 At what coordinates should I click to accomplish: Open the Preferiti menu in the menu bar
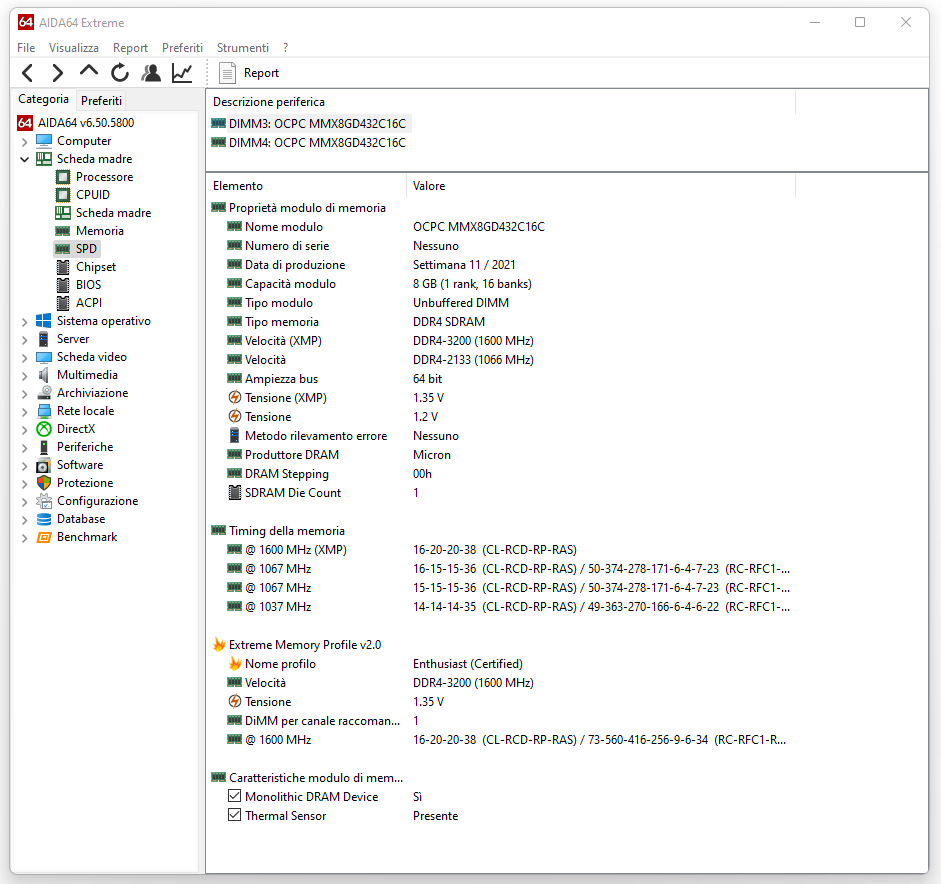click(x=182, y=47)
